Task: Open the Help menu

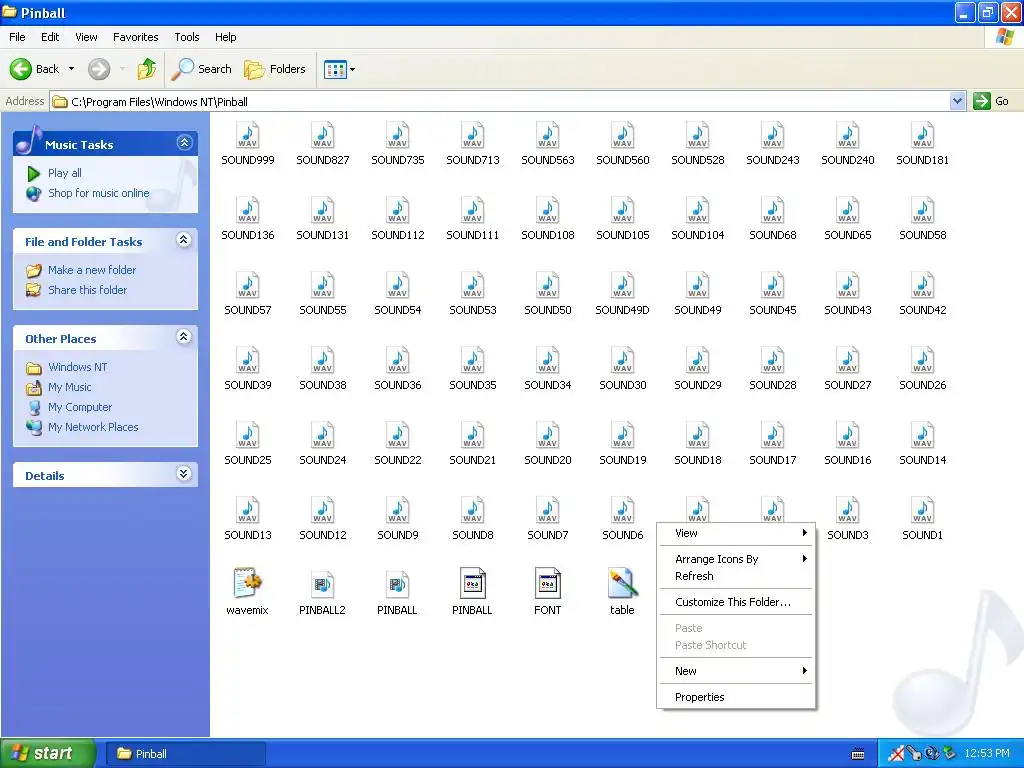Action: coord(225,37)
